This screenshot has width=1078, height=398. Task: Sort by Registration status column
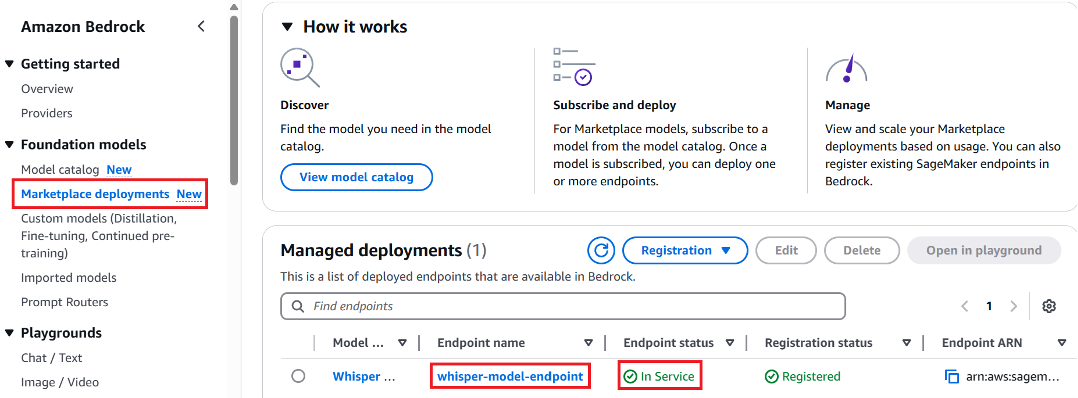[x=907, y=342]
